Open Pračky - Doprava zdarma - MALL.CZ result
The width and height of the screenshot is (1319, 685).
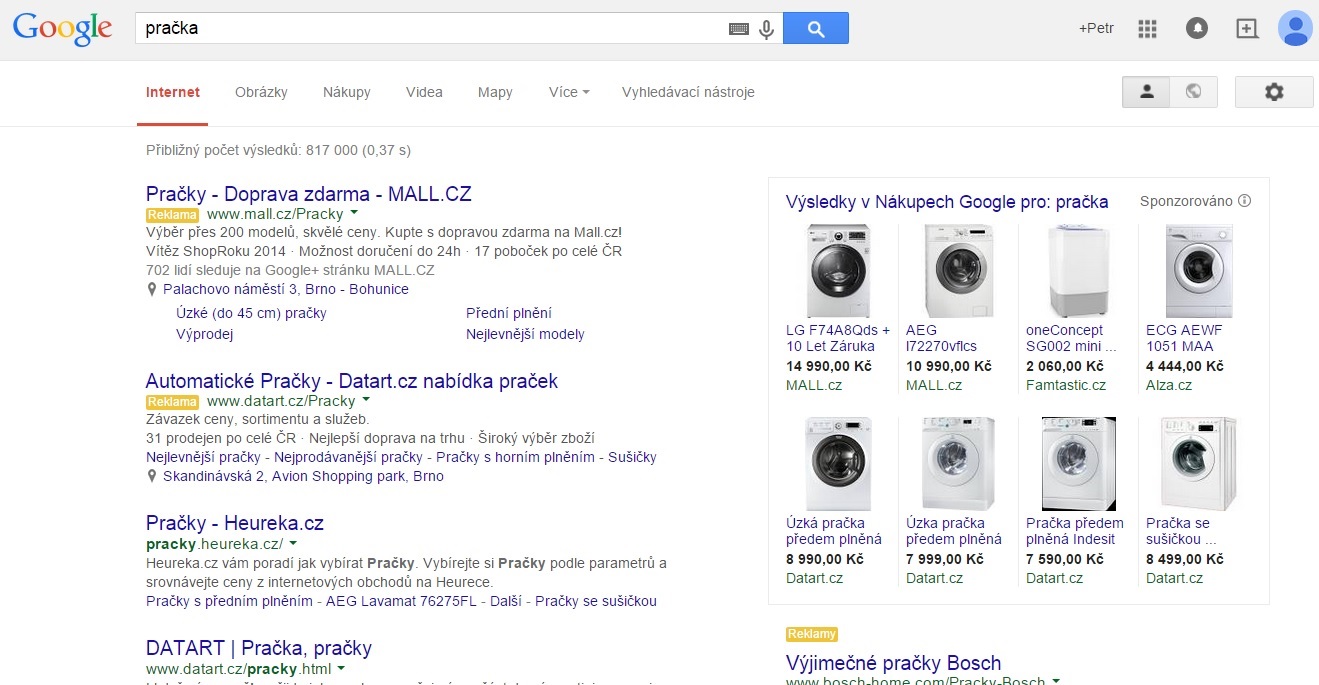click(308, 194)
